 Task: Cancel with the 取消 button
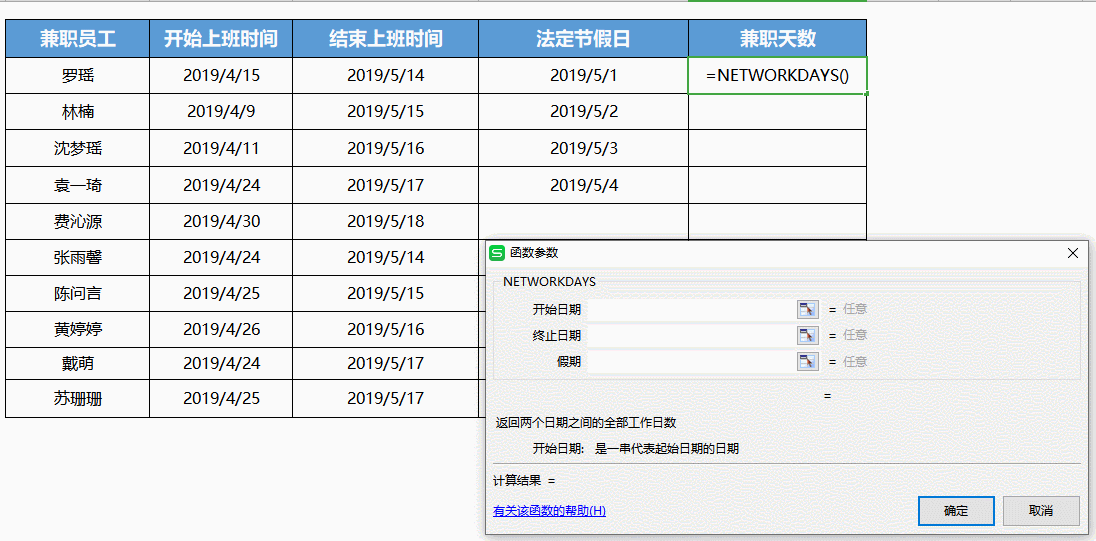click(x=1041, y=511)
